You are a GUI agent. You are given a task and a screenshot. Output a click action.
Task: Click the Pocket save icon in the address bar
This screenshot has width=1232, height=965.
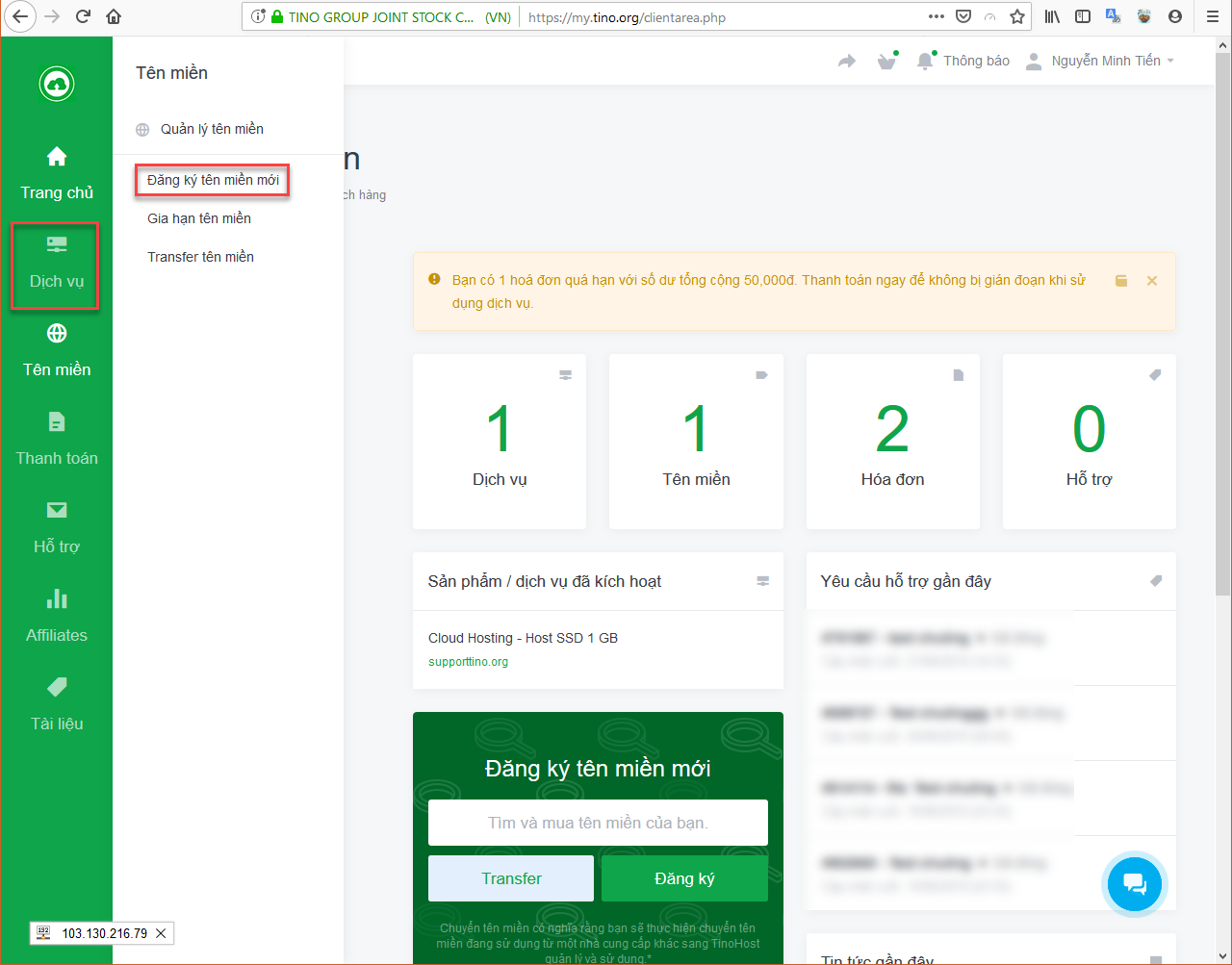click(963, 16)
